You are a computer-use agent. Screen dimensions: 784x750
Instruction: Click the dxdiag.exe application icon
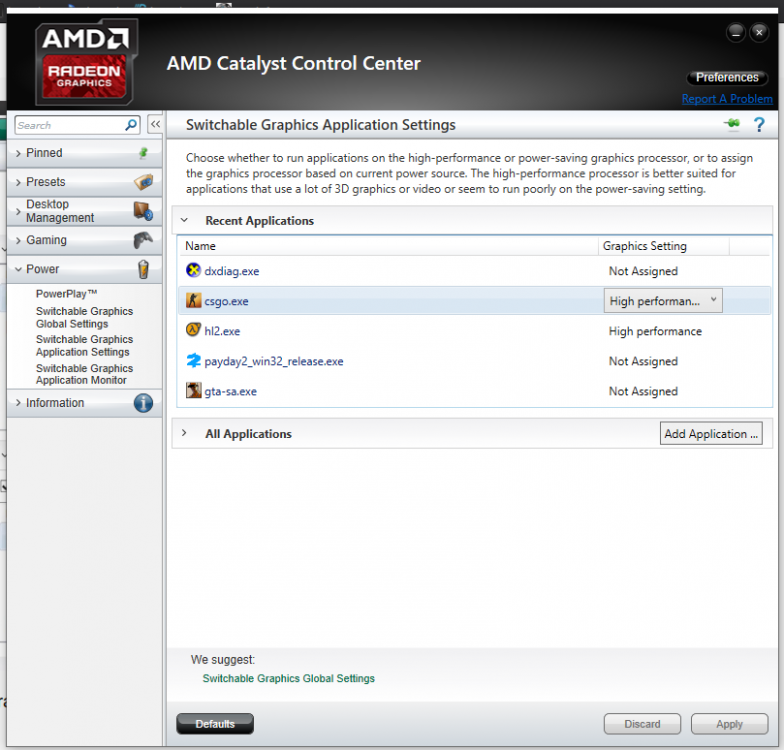(x=194, y=270)
